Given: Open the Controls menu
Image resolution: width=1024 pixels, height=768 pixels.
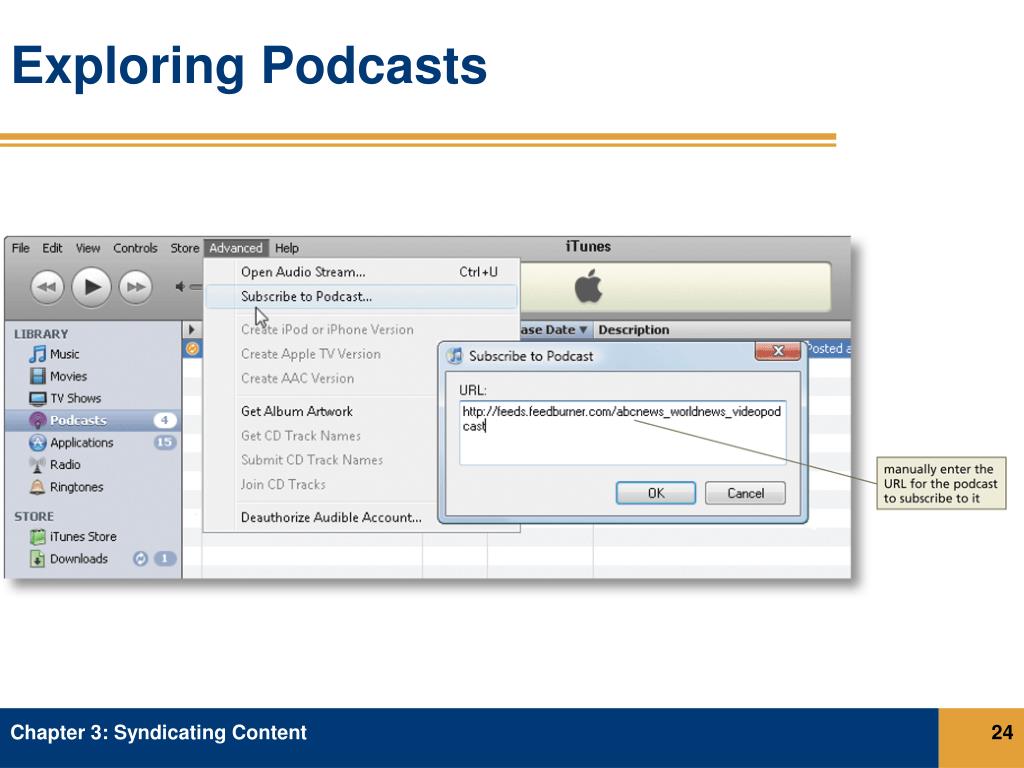Looking at the screenshot, I should point(135,248).
